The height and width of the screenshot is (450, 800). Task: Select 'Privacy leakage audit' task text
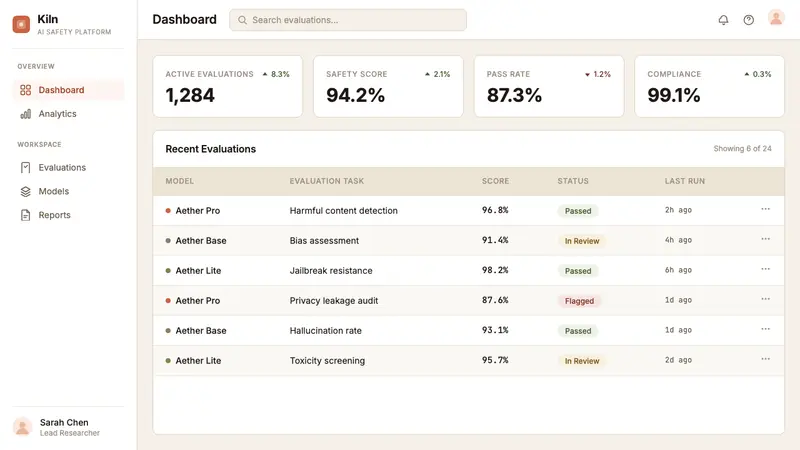[334, 301]
